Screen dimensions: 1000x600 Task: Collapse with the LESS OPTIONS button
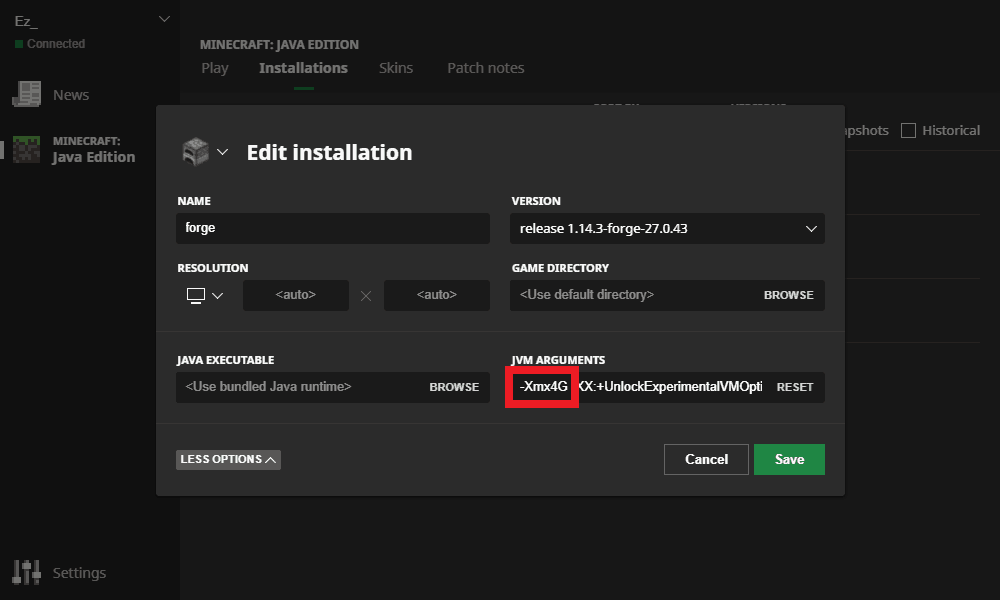228,460
